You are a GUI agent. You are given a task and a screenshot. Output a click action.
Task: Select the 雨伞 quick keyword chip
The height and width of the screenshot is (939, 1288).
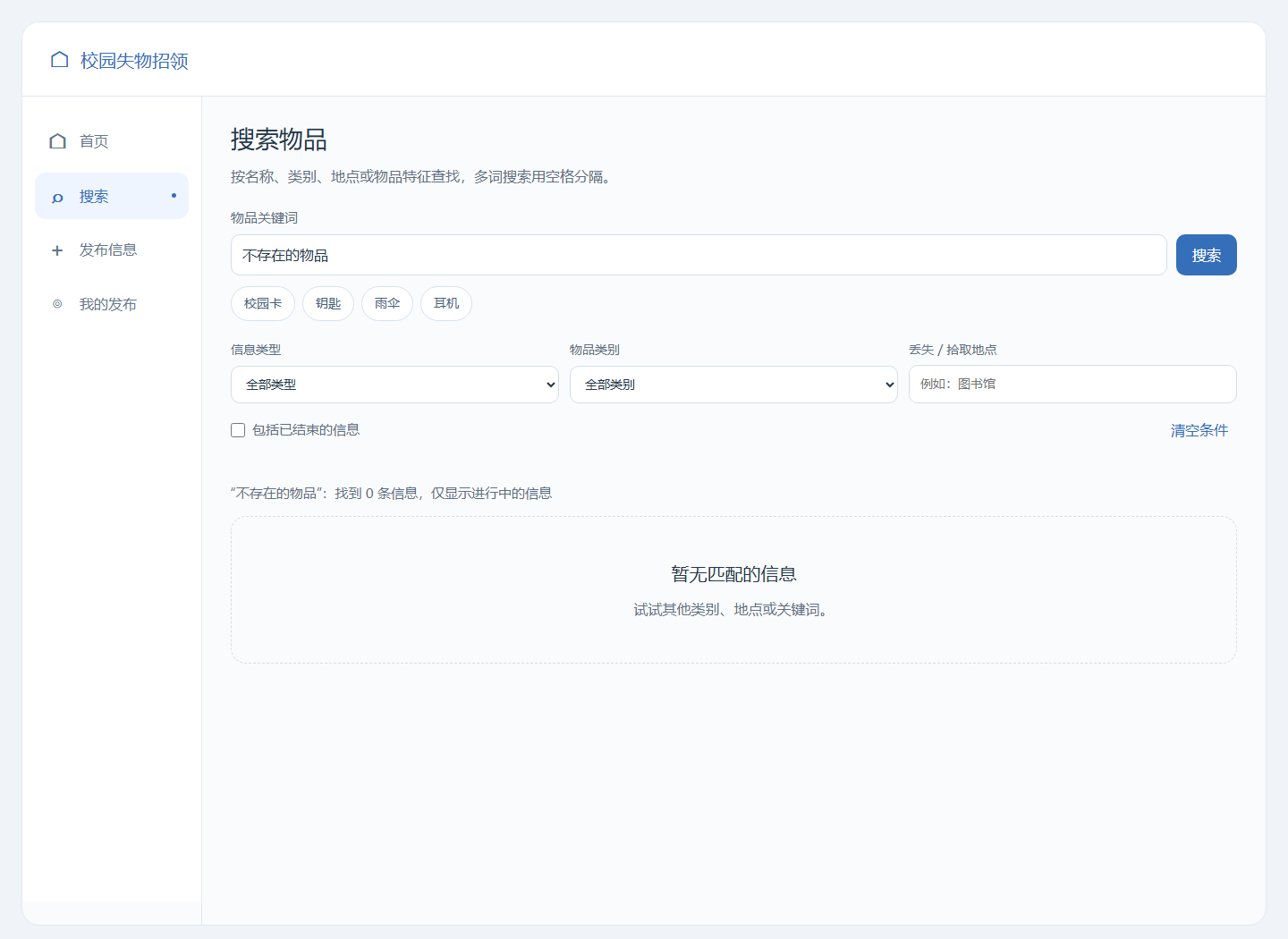point(387,303)
